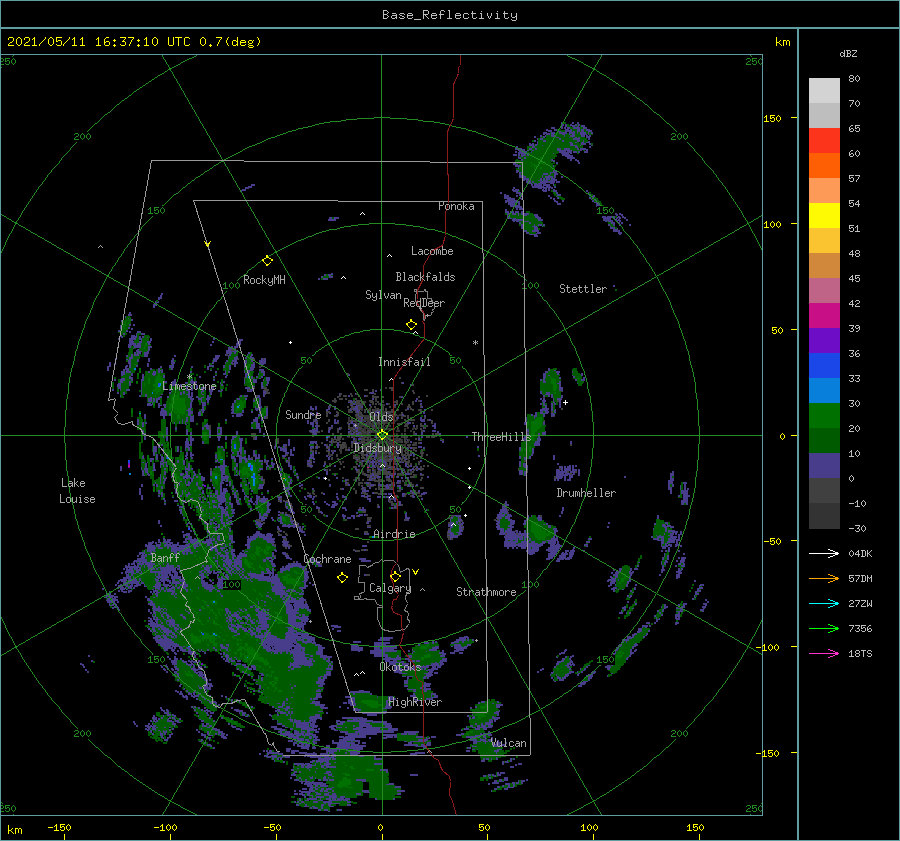The image size is (900, 841).
Task: Click the 18TS legend label
Action: (860, 653)
